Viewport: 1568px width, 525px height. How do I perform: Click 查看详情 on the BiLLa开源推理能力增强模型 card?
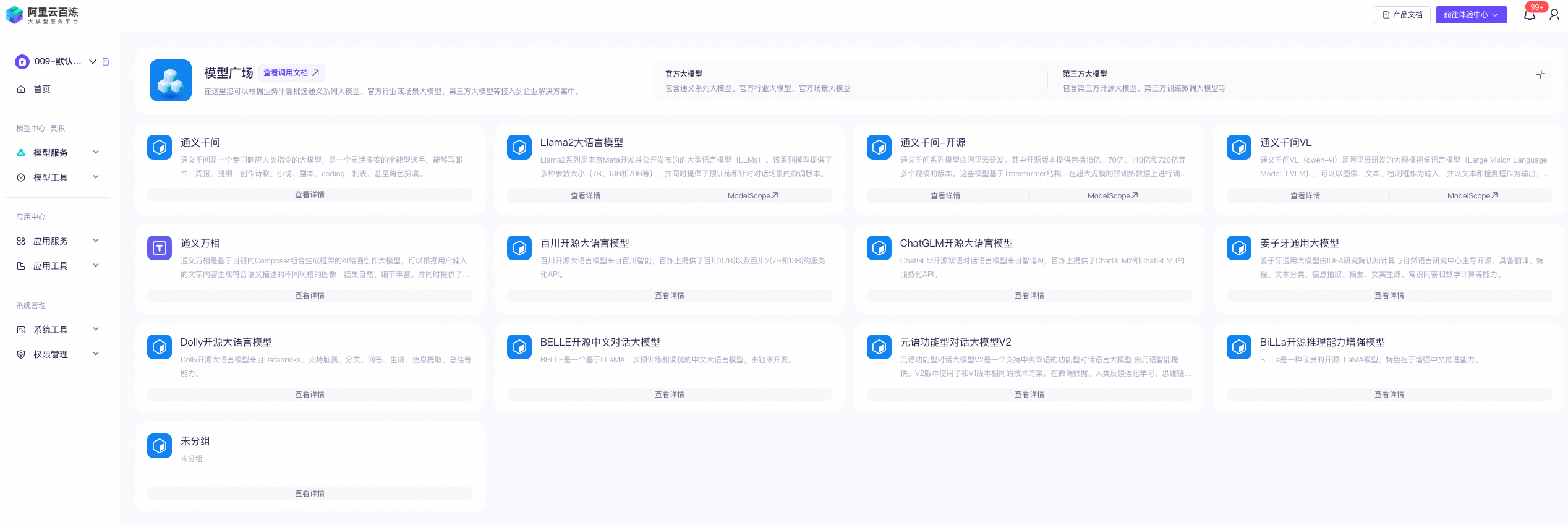tap(1389, 395)
